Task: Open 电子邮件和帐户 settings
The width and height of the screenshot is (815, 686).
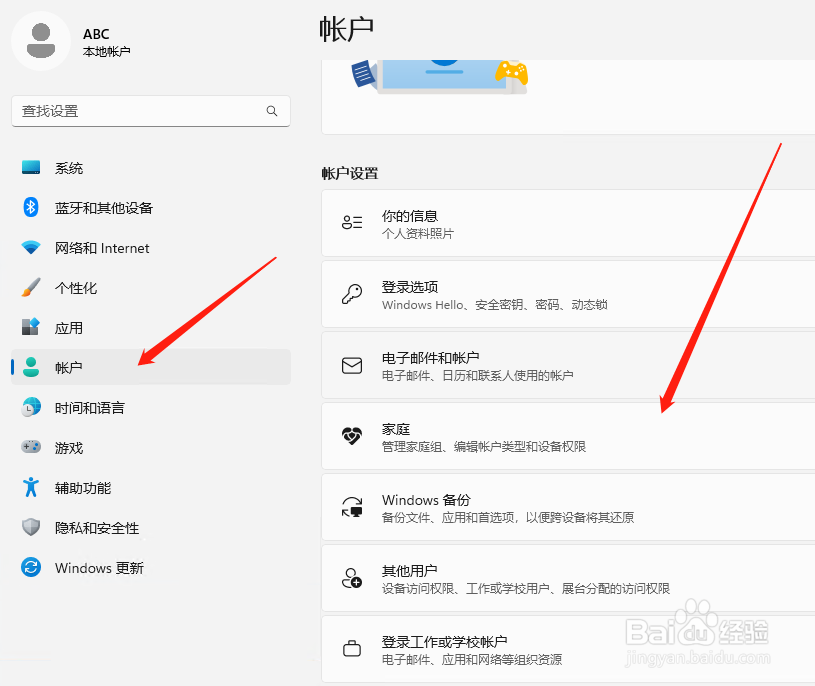Action: point(568,365)
